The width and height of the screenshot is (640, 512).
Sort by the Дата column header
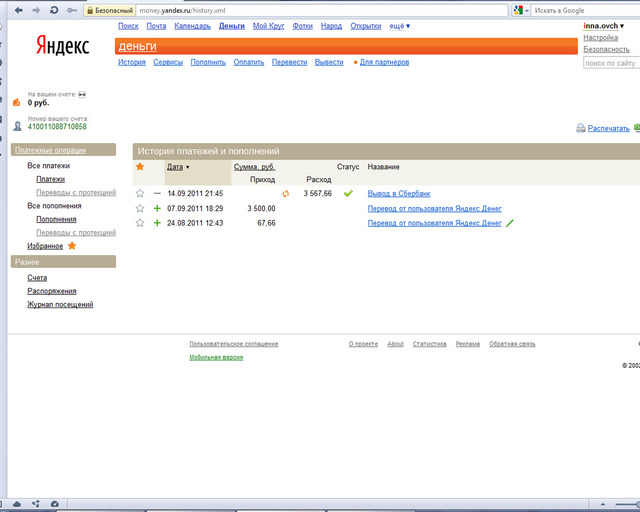click(178, 167)
